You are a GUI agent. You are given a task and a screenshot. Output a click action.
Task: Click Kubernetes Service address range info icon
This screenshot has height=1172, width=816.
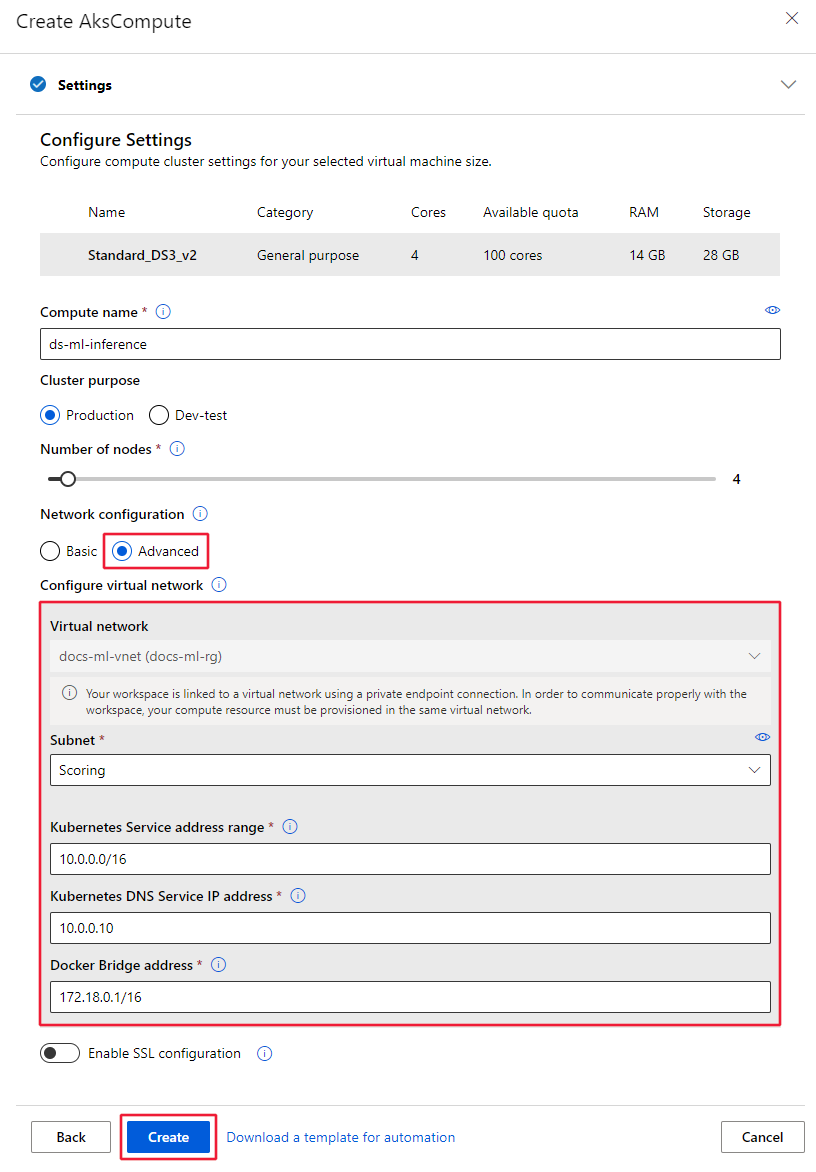[290, 827]
